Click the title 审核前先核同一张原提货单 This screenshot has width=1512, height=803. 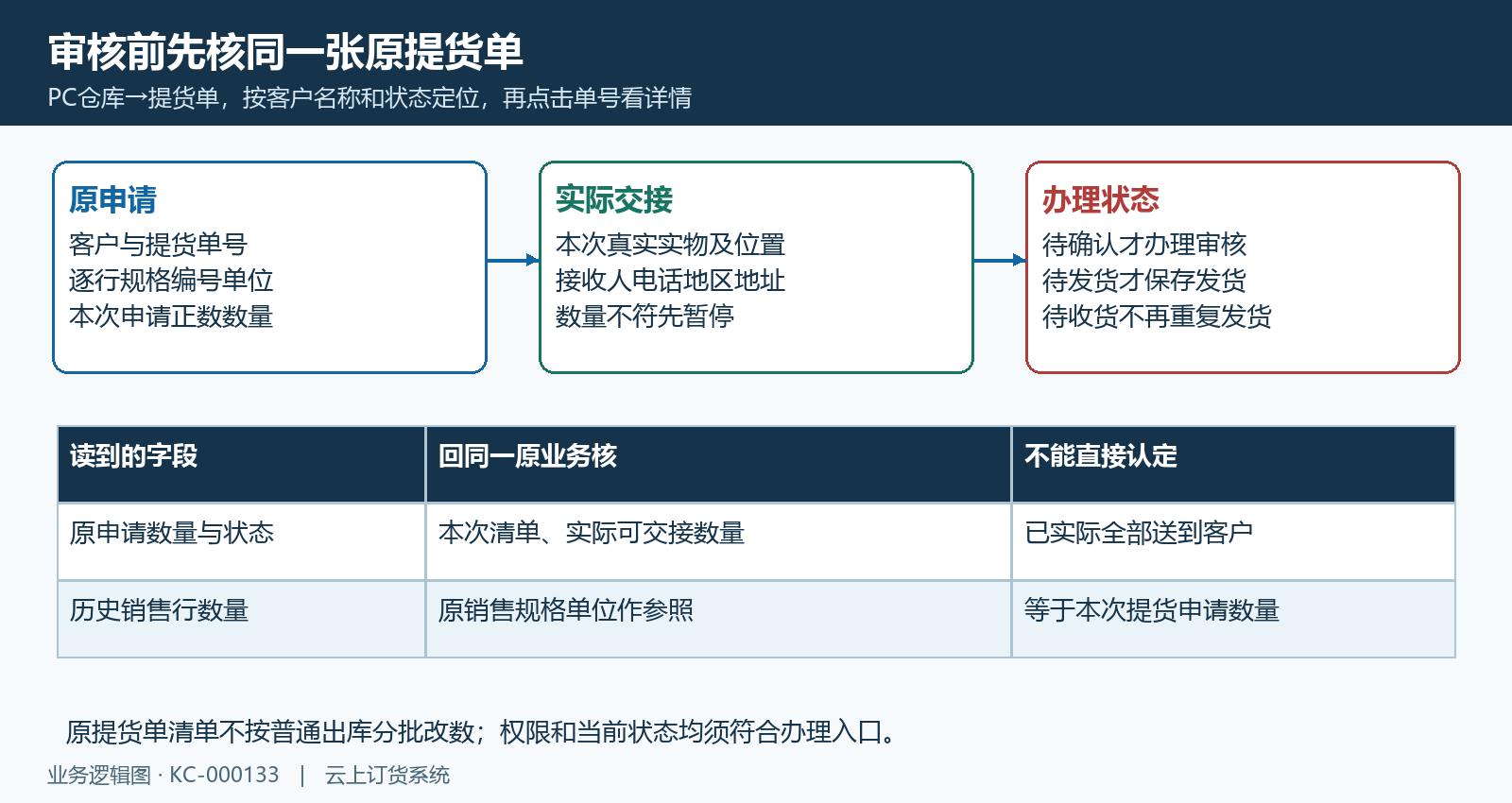[x=285, y=52]
